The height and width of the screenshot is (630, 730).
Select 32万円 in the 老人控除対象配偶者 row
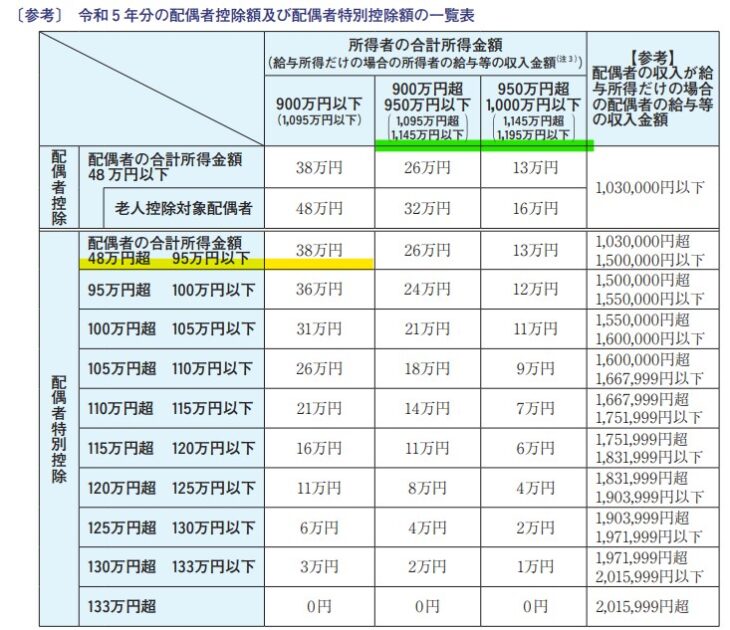(x=427, y=208)
